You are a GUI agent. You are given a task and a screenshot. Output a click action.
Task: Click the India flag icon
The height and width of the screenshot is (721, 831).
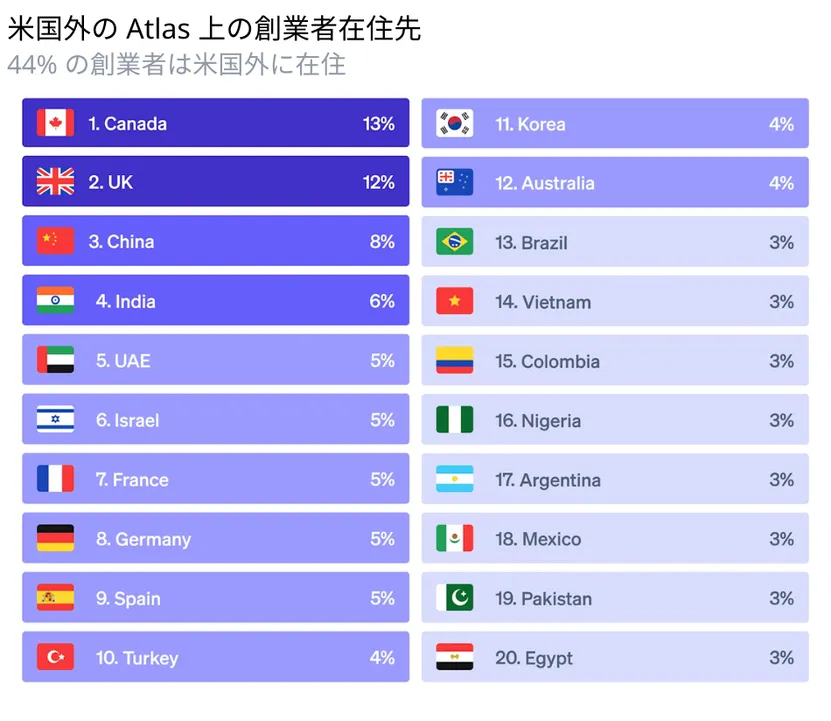[55, 301]
